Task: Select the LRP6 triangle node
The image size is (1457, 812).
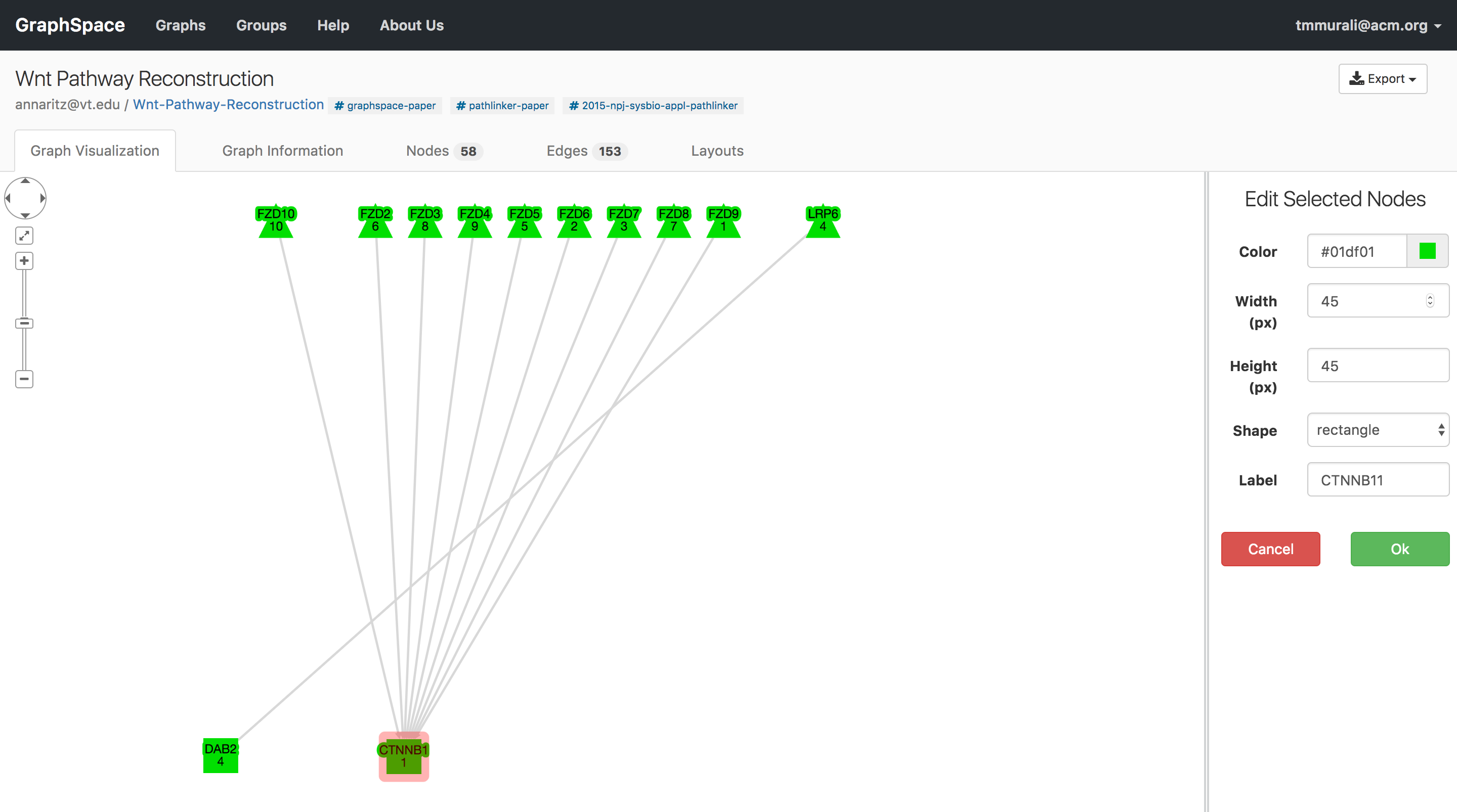Action: [x=823, y=221]
